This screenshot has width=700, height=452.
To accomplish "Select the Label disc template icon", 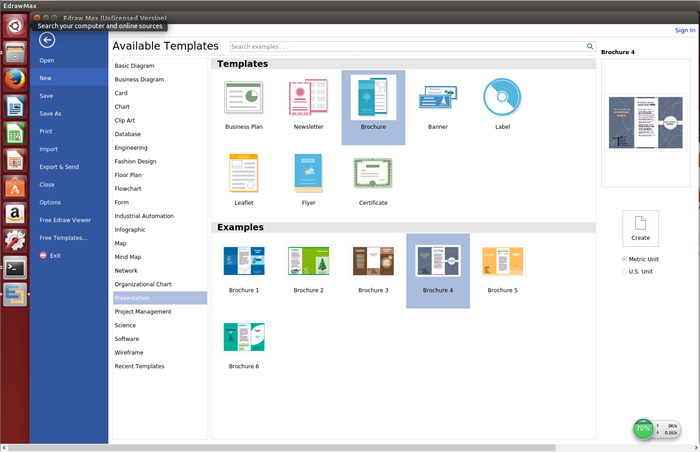I will (x=502, y=97).
